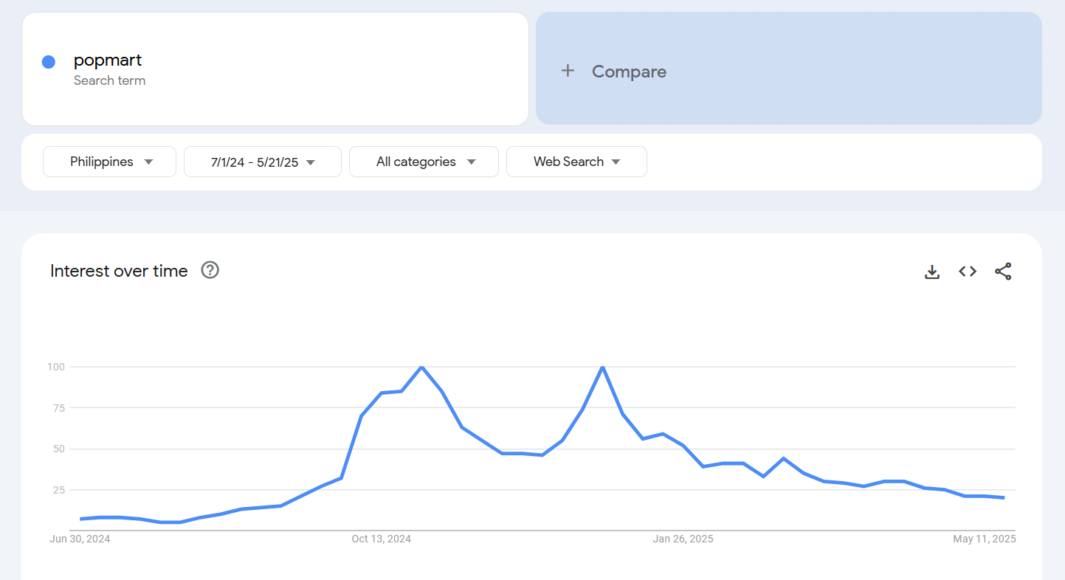Viewport: 1065px width, 580px height.
Task: Click the plus icon in the Compare box
Action: pos(567,70)
